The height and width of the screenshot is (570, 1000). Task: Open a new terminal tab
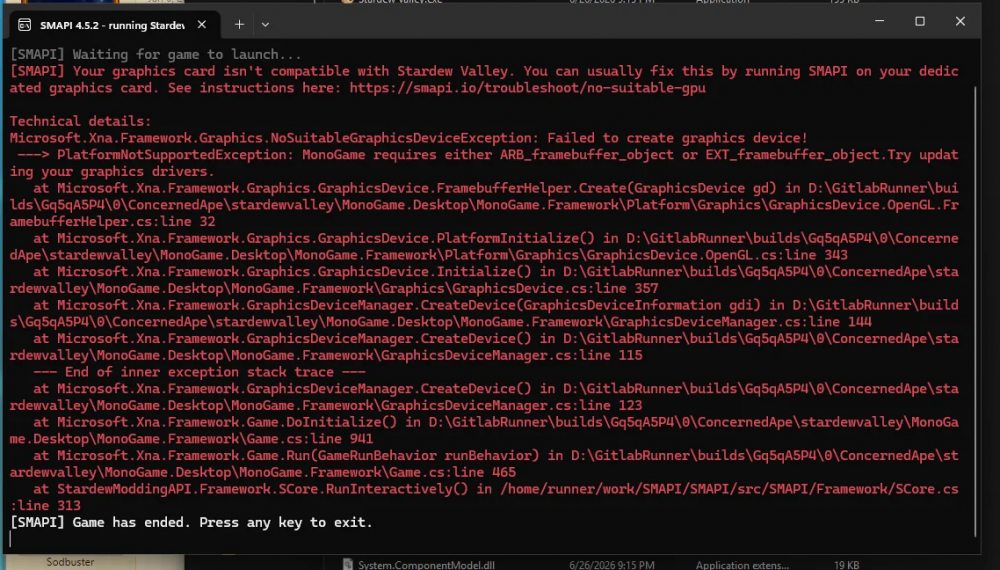239,24
